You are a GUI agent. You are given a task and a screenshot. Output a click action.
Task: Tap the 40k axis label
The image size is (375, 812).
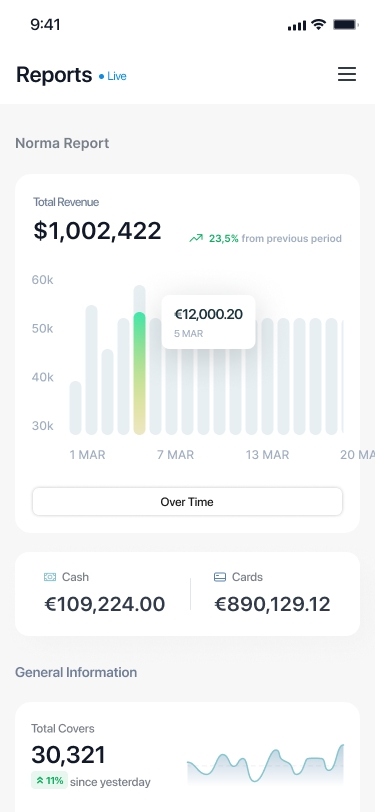pos(42,377)
